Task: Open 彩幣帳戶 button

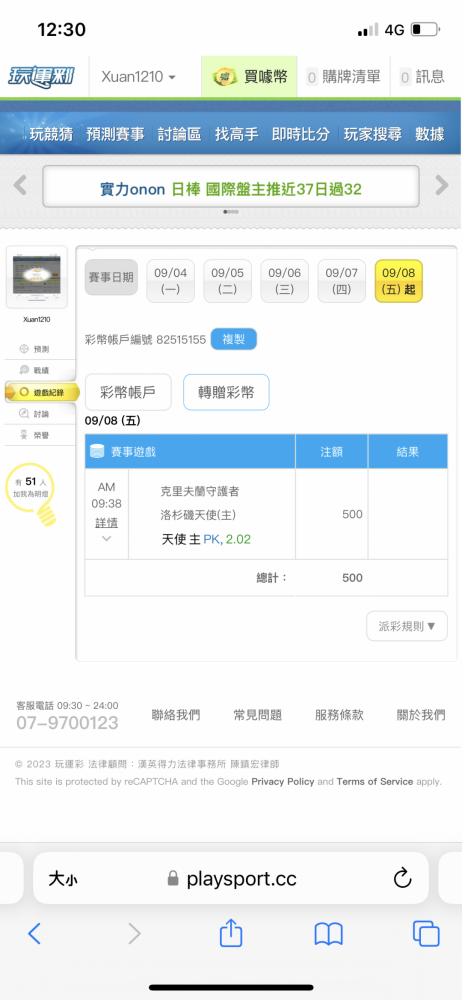Action: coord(128,392)
